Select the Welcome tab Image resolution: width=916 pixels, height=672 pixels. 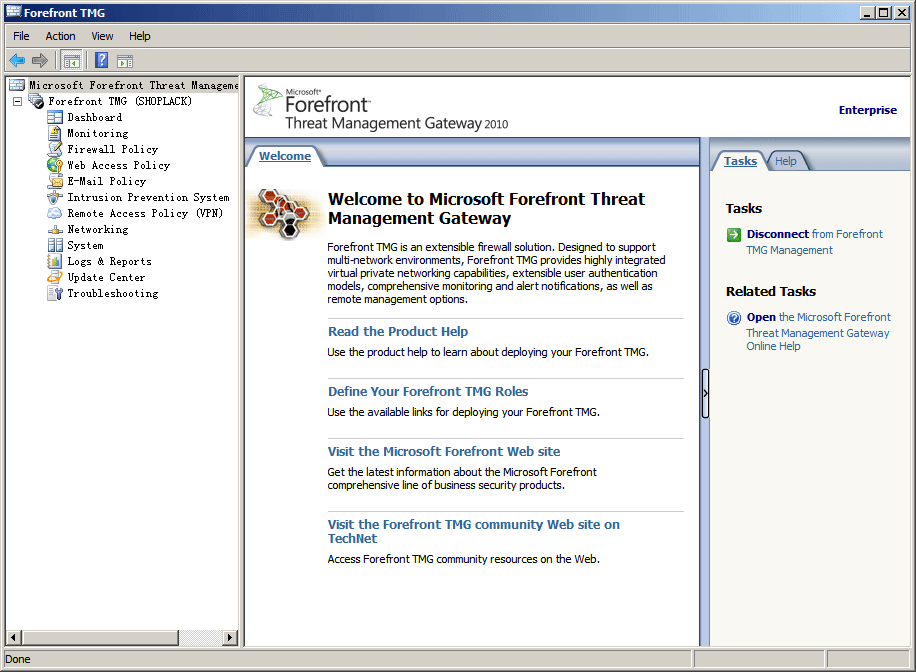(x=285, y=156)
